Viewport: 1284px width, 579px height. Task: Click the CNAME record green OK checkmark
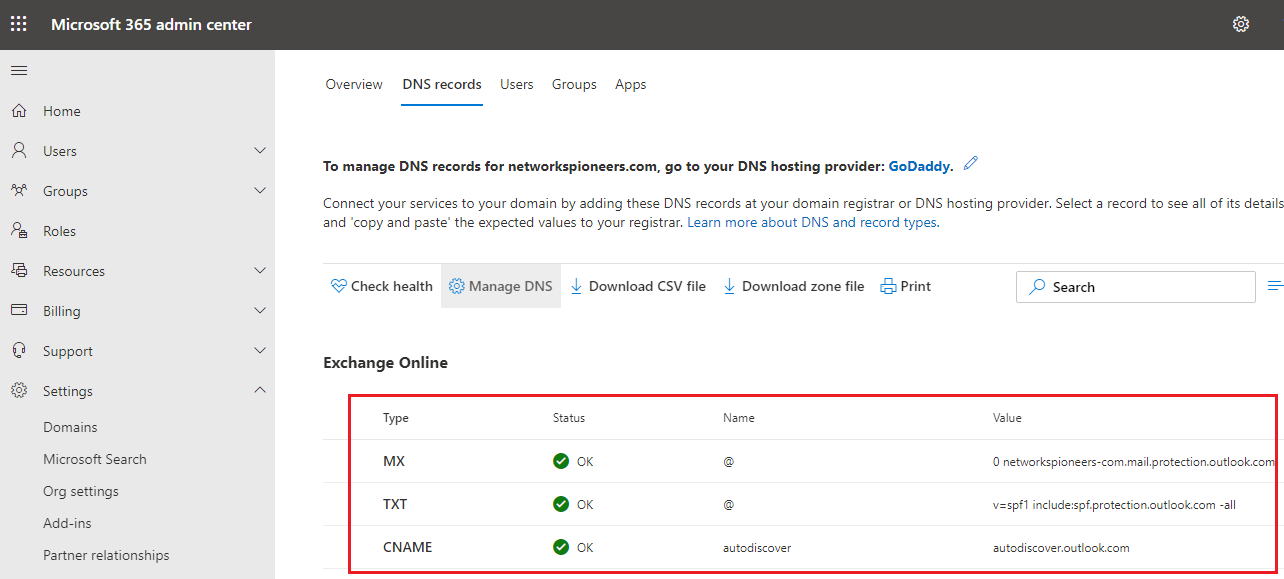pos(561,547)
